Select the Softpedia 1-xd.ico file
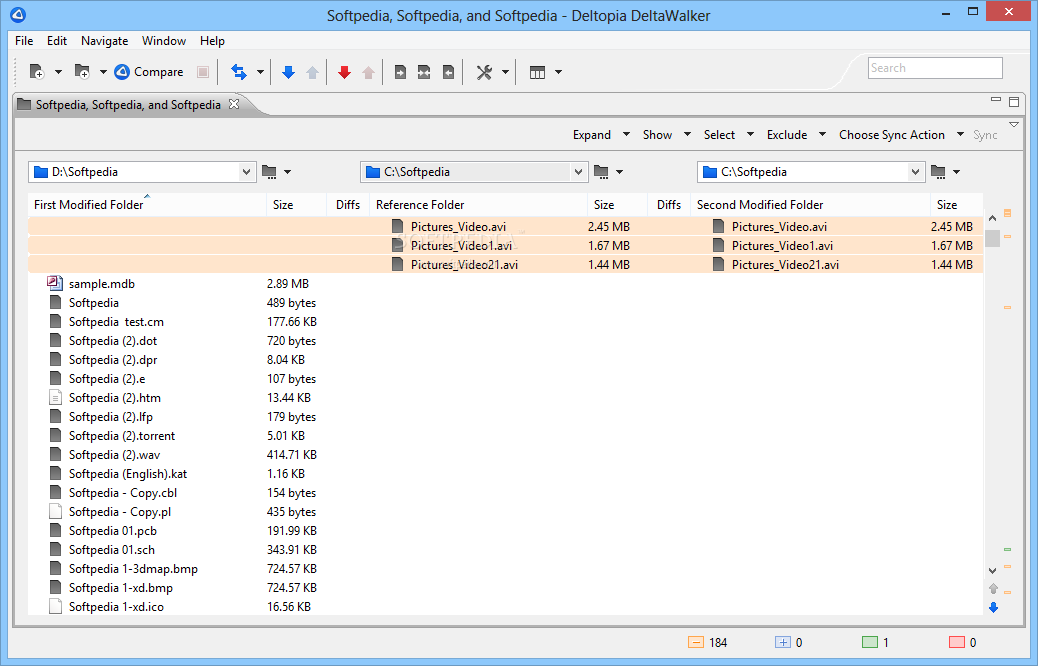Screen dimensions: 1038x666 pyautogui.click(x=116, y=606)
